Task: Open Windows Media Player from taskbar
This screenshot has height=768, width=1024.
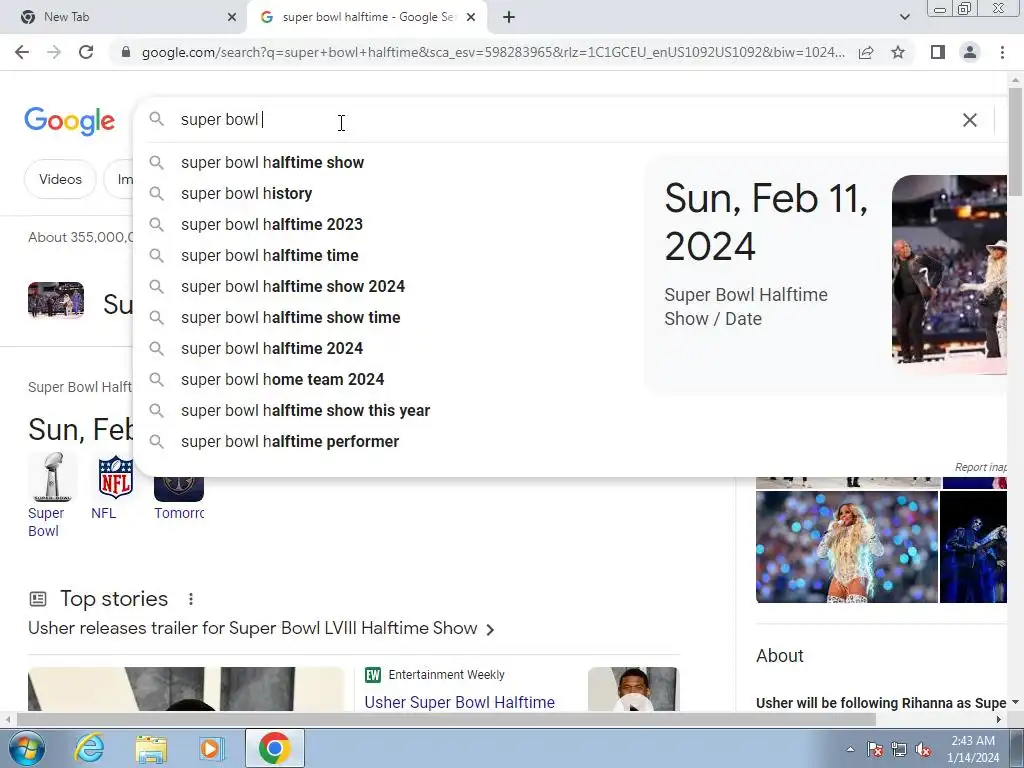Action: click(x=212, y=748)
